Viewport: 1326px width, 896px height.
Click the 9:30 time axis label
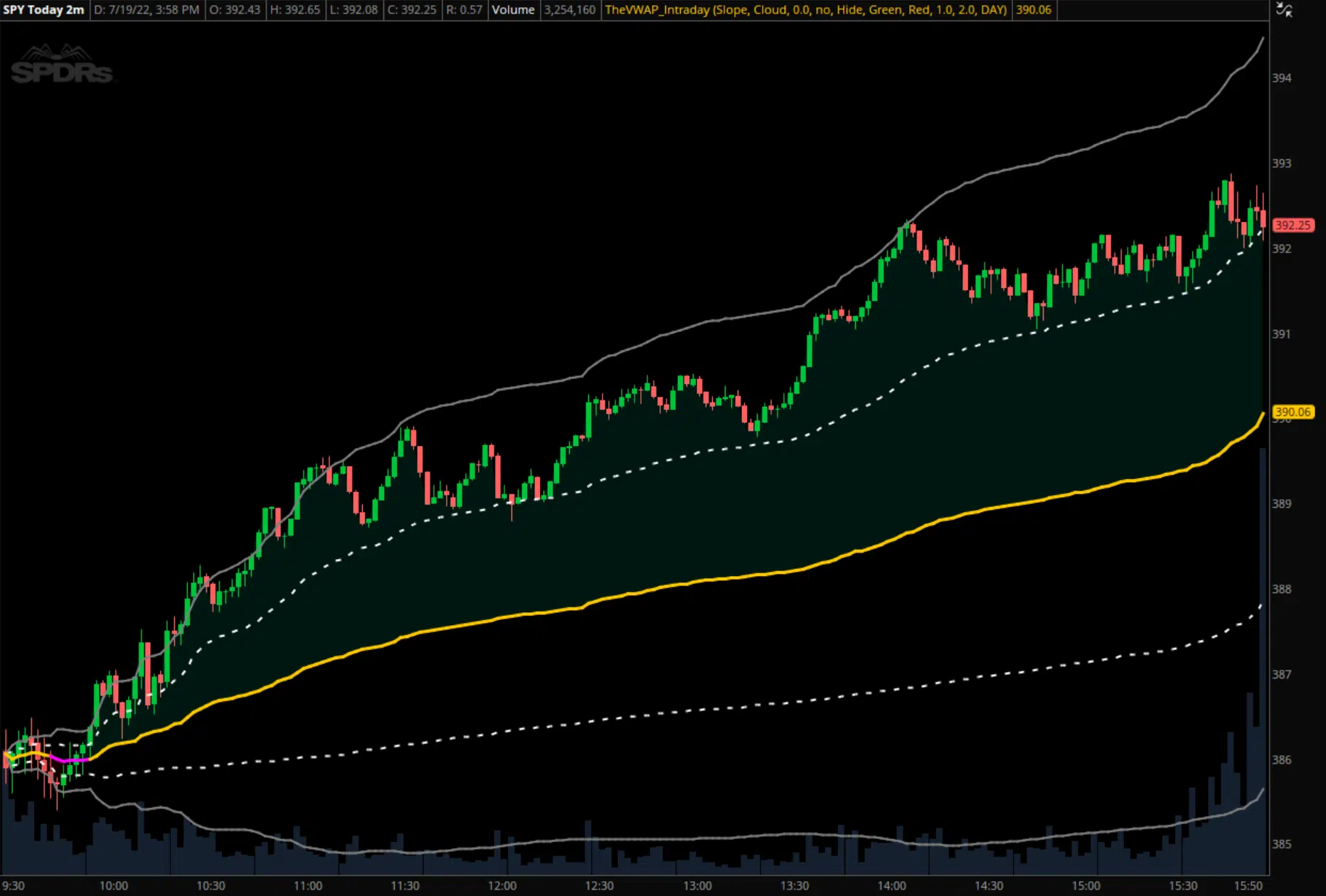14,885
